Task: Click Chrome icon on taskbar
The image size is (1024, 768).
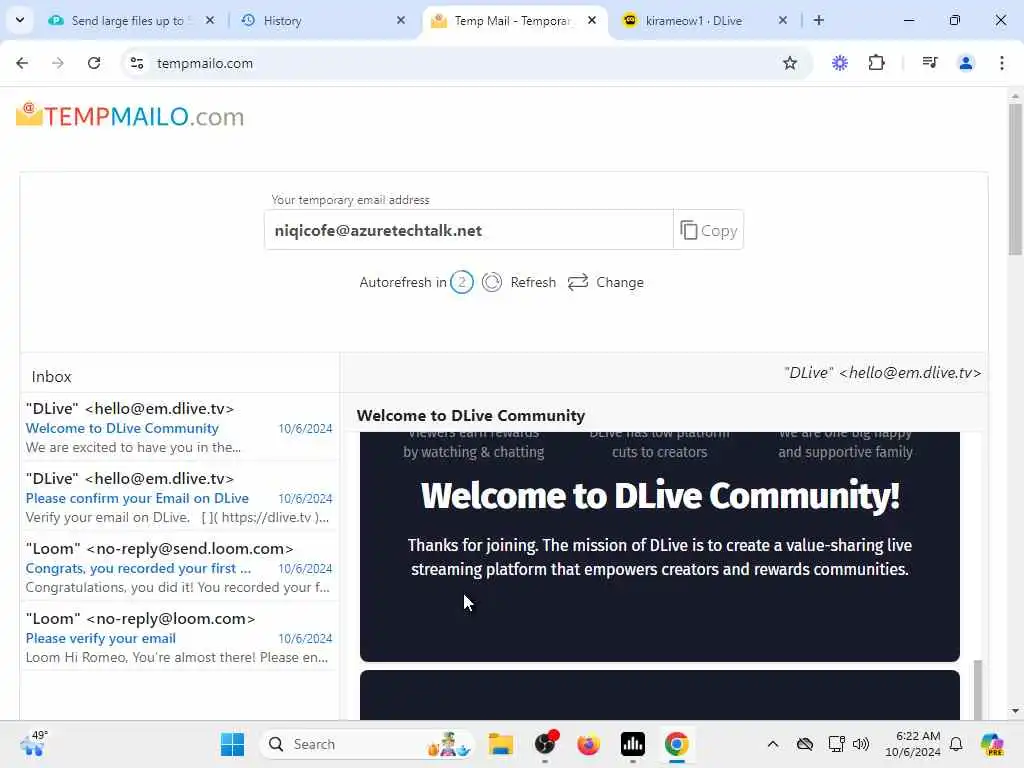Action: [677, 744]
